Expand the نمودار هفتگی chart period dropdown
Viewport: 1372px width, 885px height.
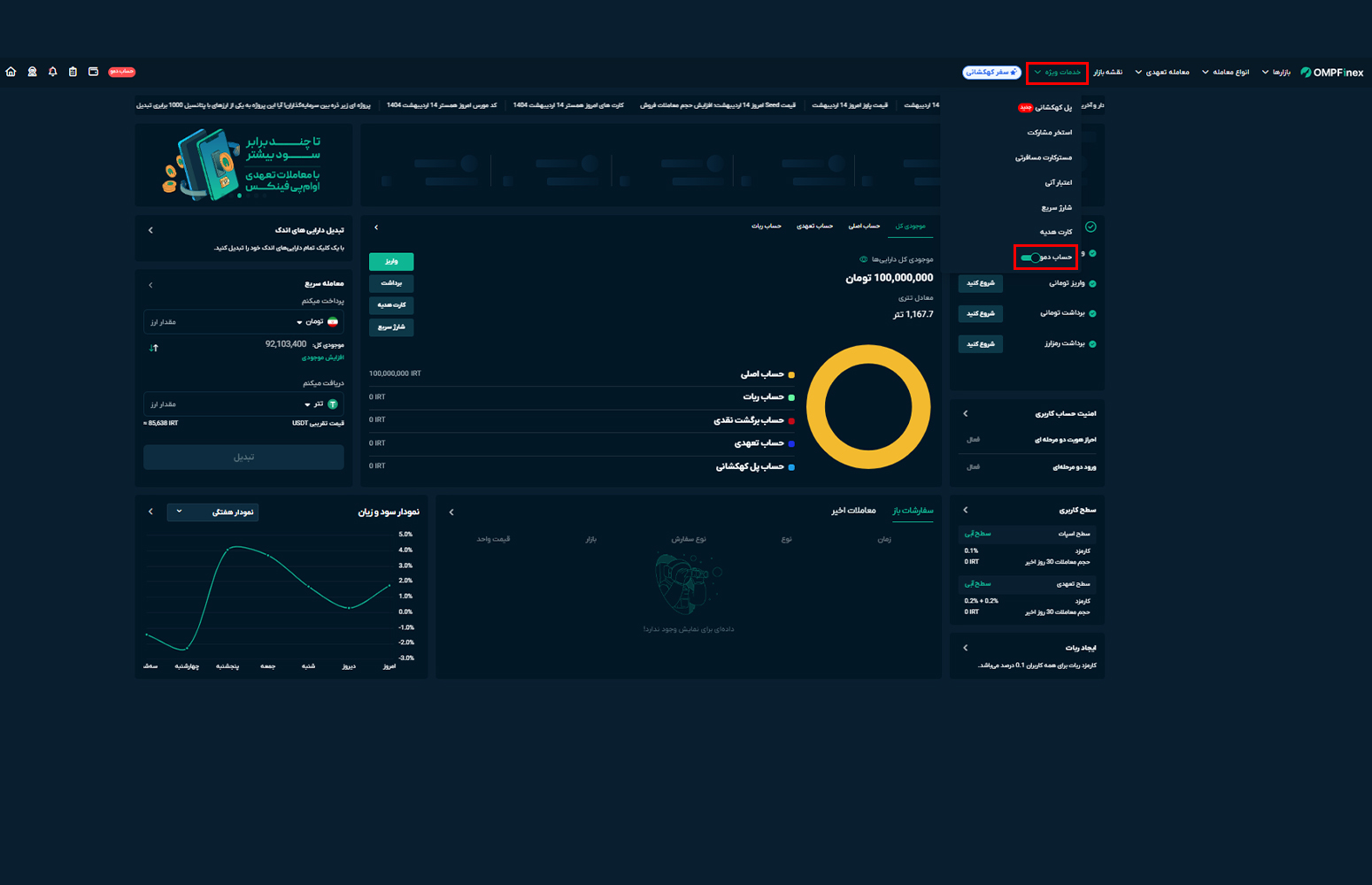(212, 512)
